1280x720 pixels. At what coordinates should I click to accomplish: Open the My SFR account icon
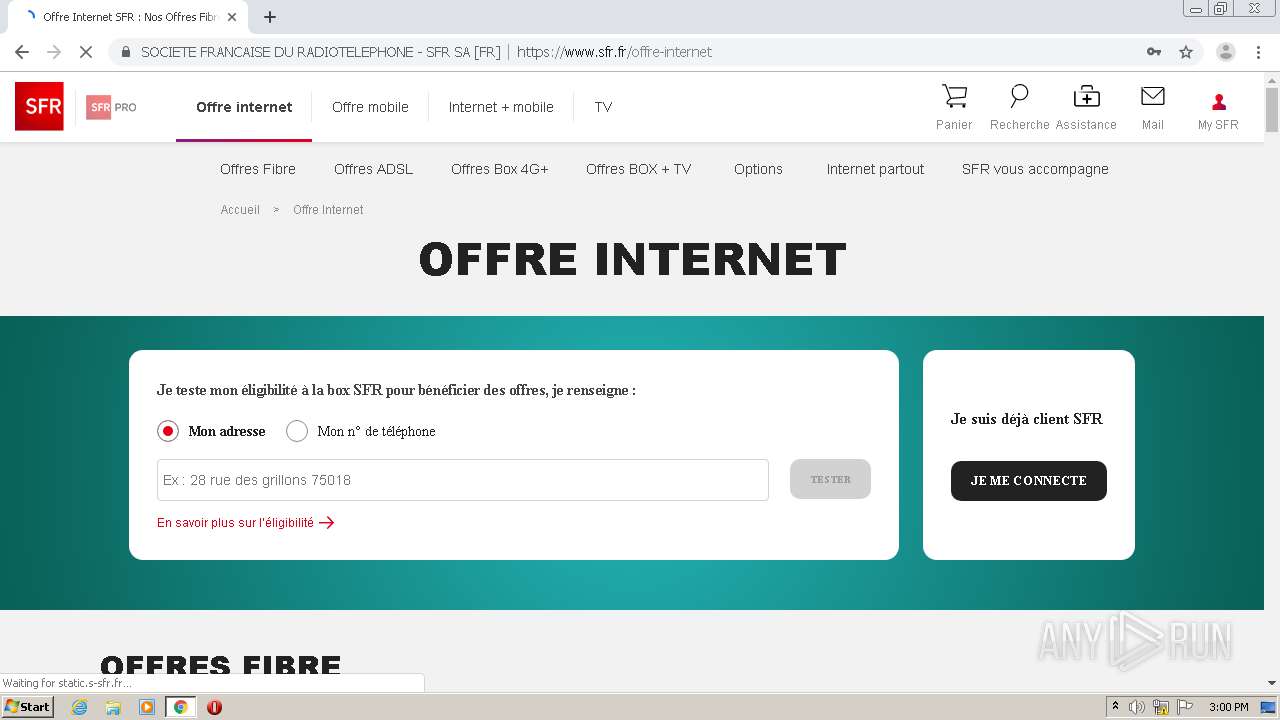[1218, 101]
